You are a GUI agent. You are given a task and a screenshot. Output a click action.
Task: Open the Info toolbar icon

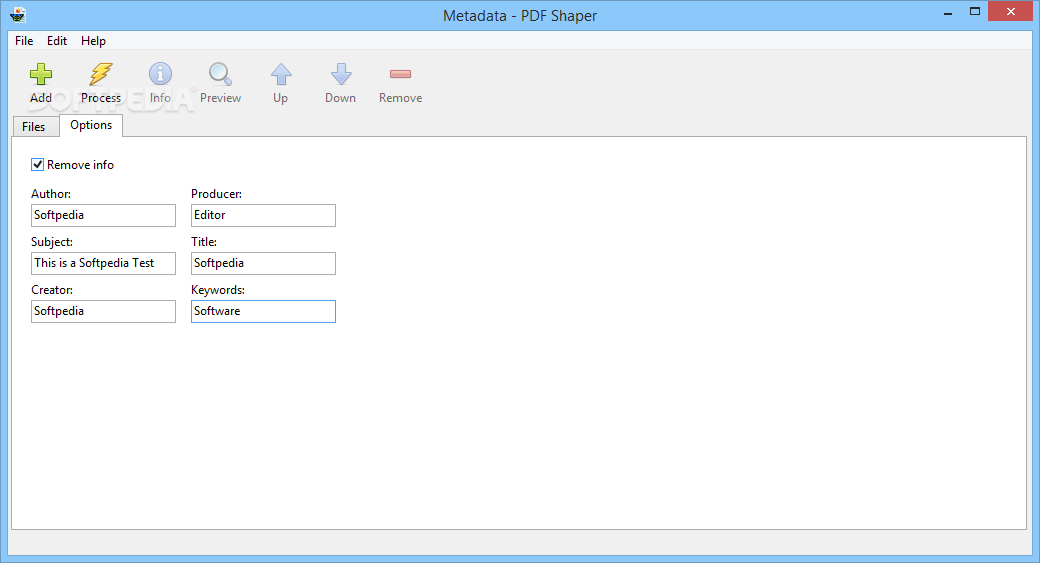pos(160,74)
